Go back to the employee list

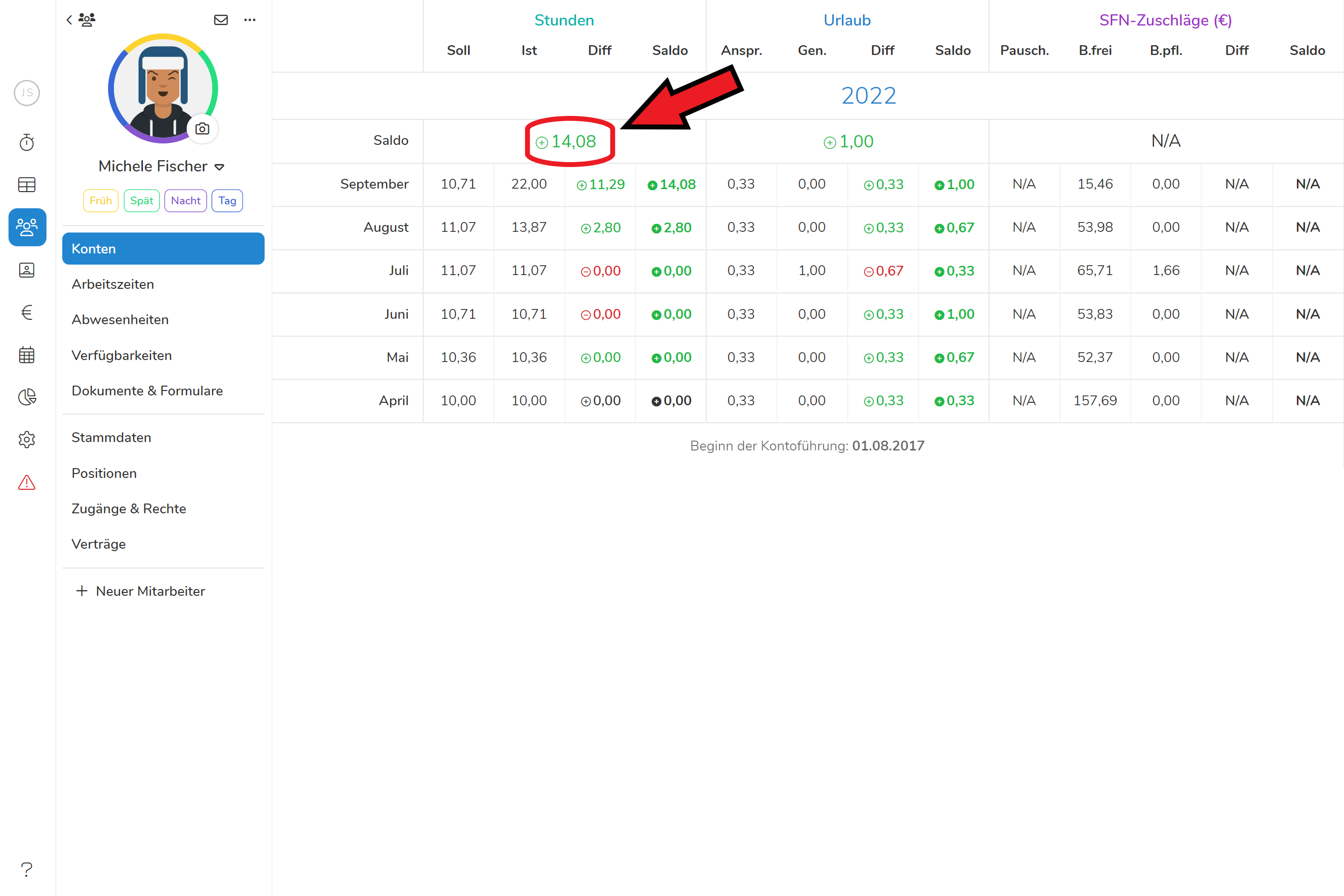click(x=69, y=20)
